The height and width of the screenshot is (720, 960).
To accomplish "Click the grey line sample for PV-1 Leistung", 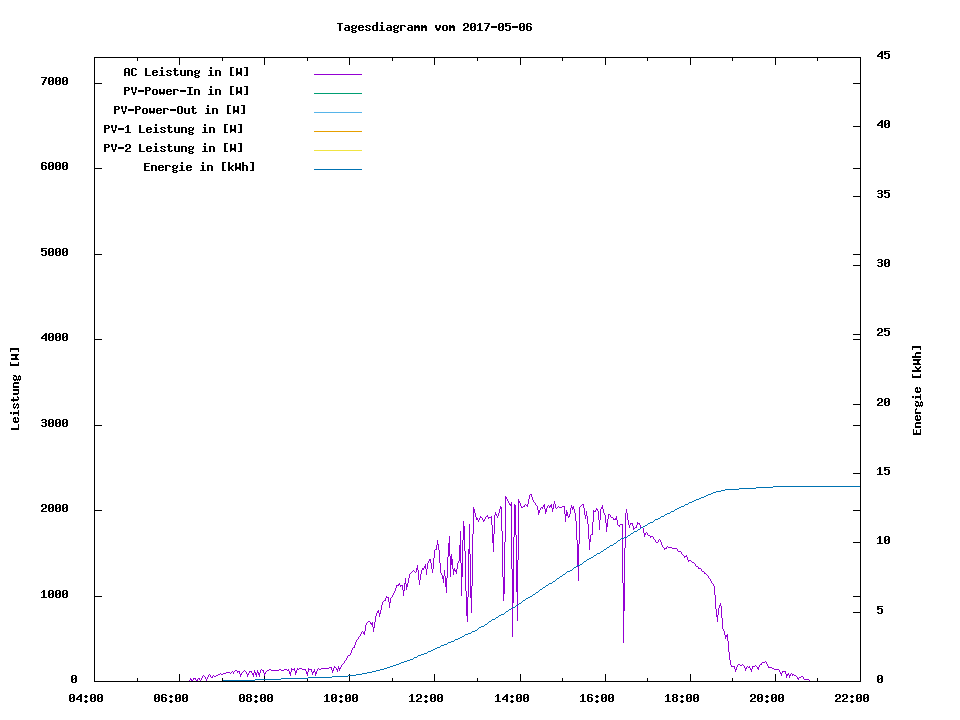I will 337,131.
